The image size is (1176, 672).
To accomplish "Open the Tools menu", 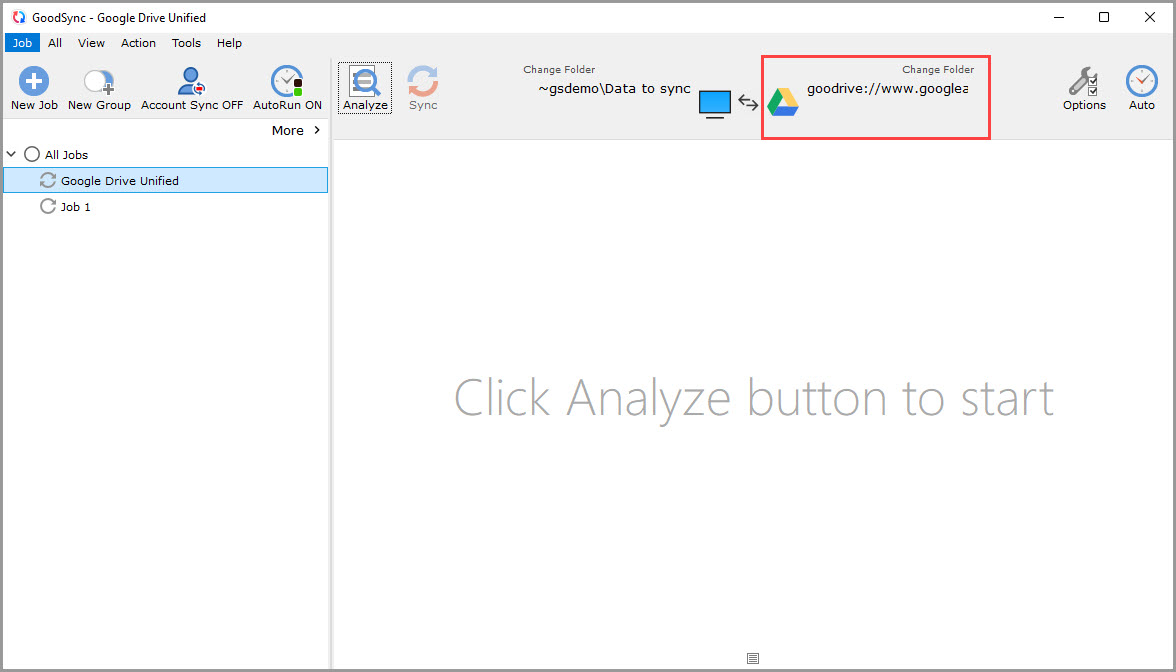I will (x=186, y=43).
